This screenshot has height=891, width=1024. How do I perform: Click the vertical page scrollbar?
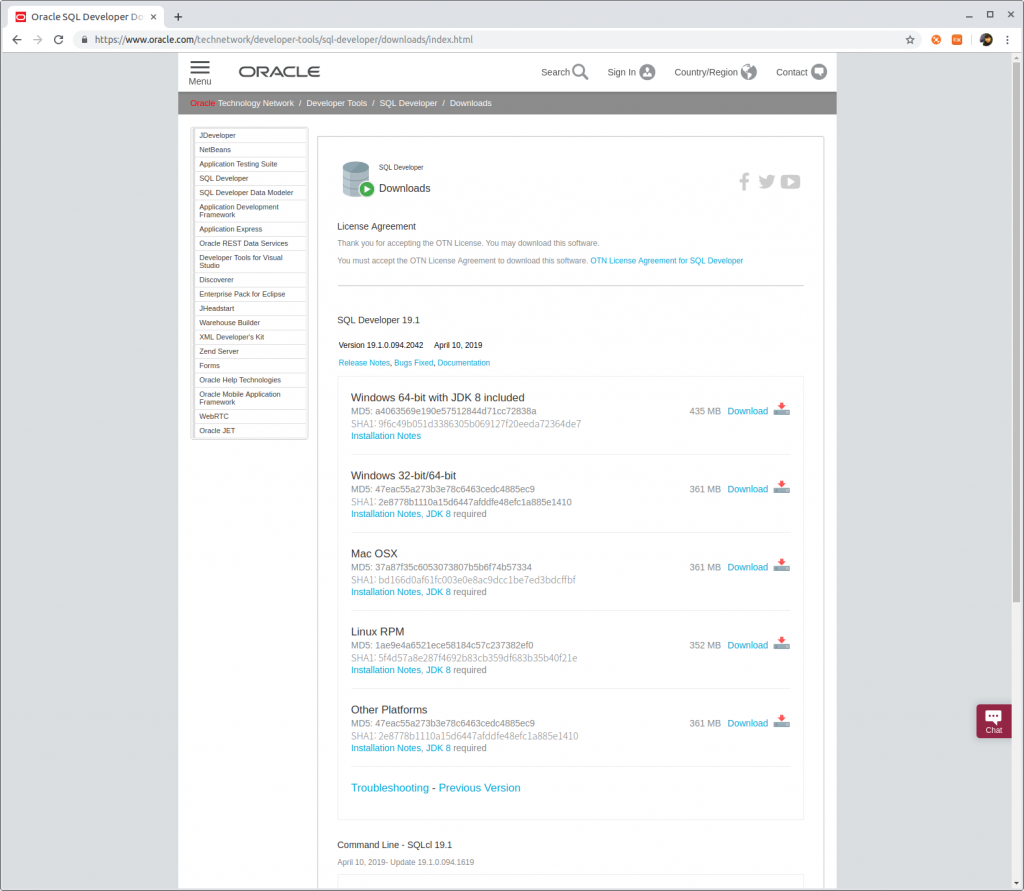click(1016, 332)
